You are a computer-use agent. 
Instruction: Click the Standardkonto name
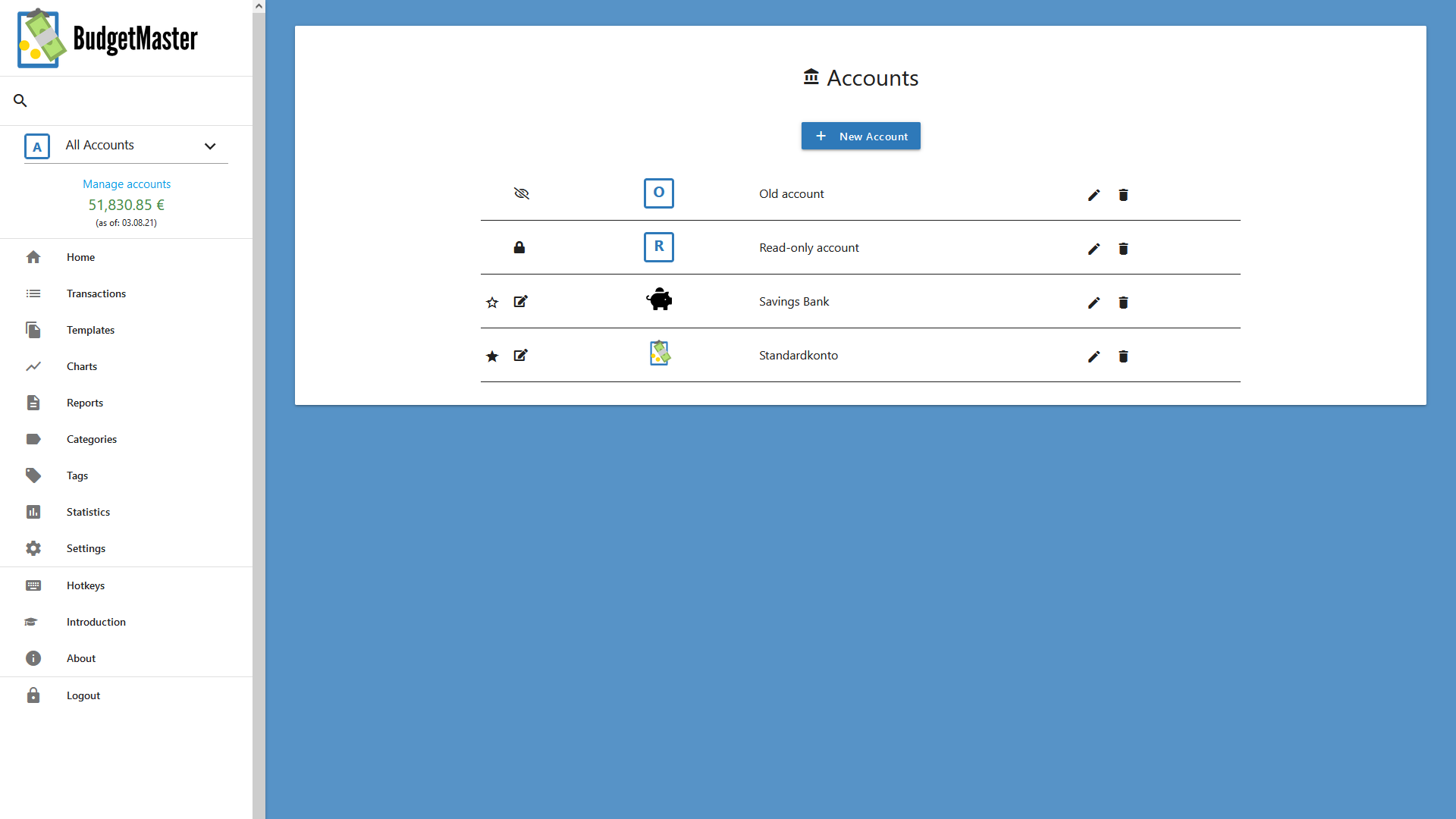pyautogui.click(x=799, y=355)
